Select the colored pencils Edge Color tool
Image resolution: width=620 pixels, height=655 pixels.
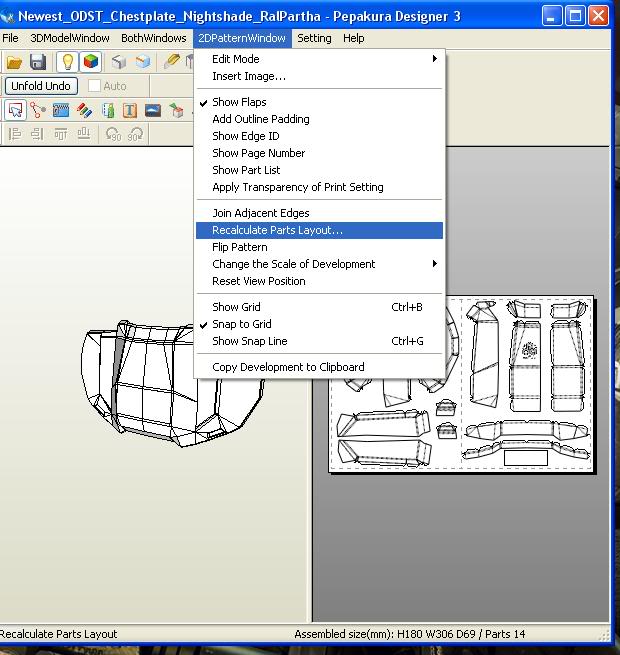click(84, 110)
